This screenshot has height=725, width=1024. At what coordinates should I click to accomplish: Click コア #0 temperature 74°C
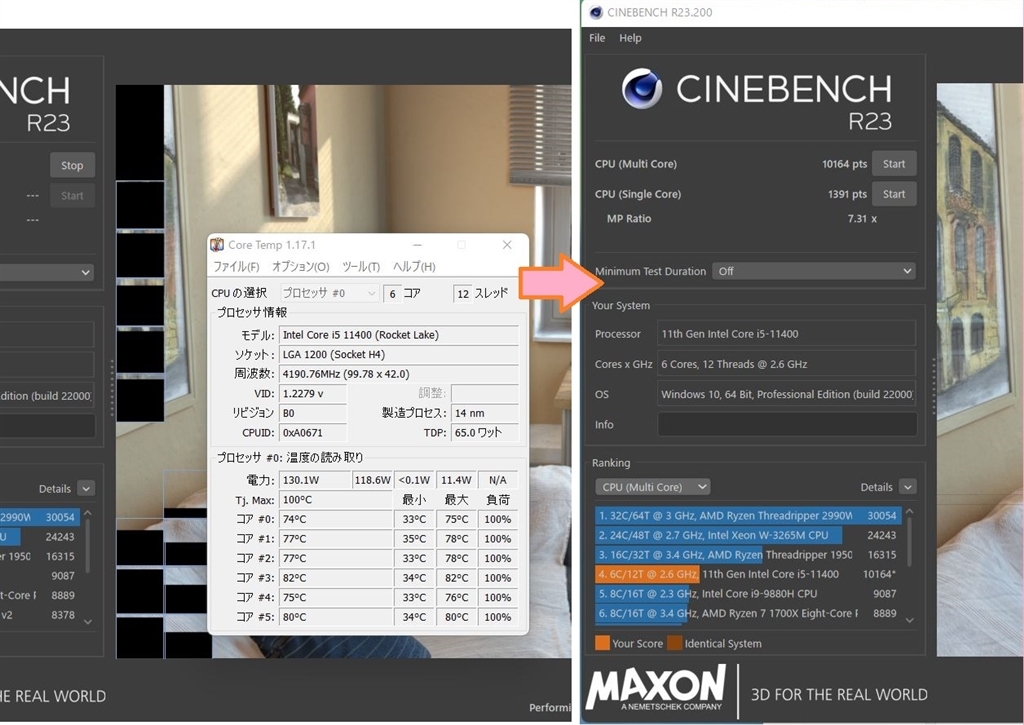click(x=336, y=519)
